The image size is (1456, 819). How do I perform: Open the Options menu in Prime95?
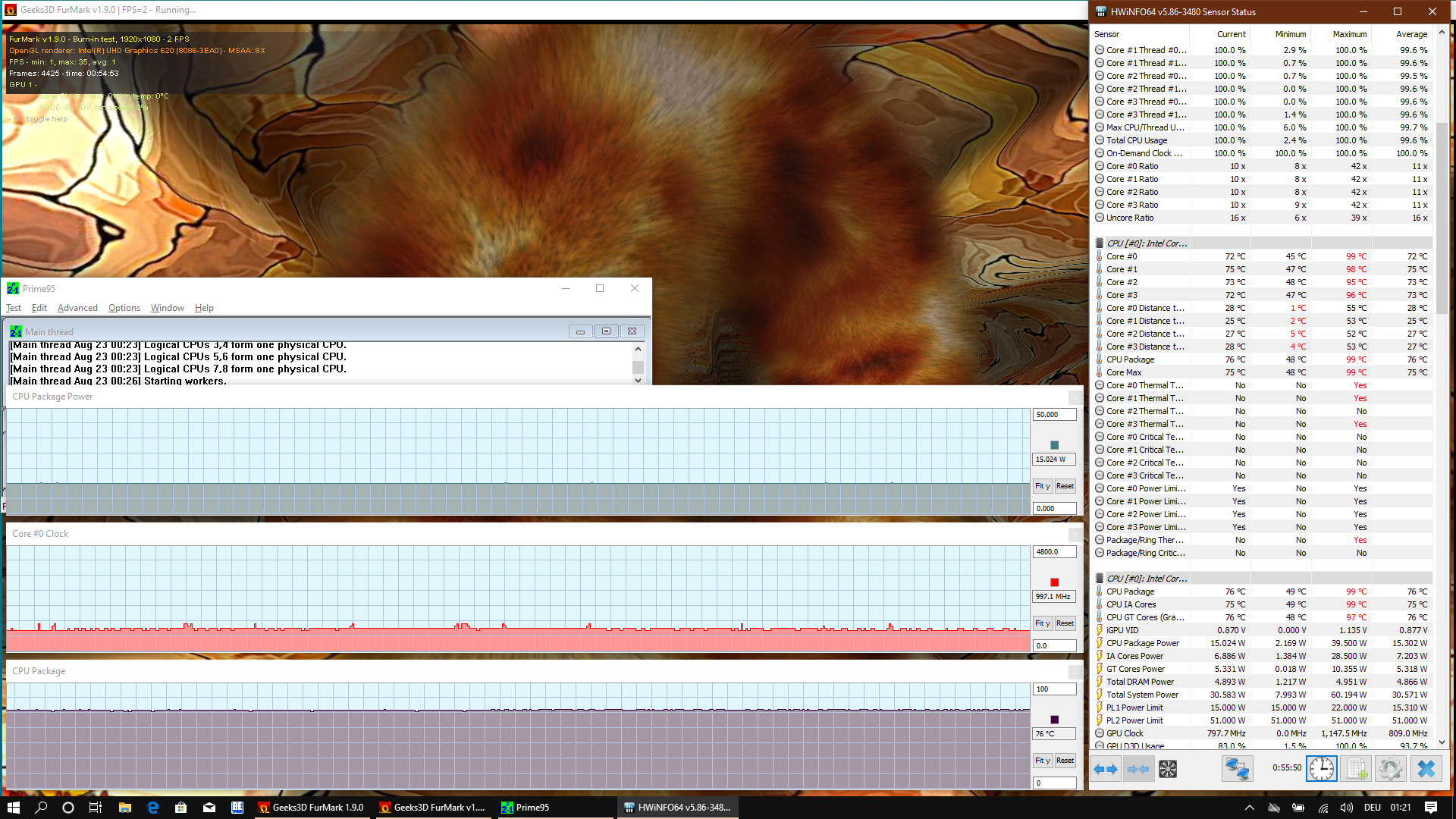pos(124,308)
